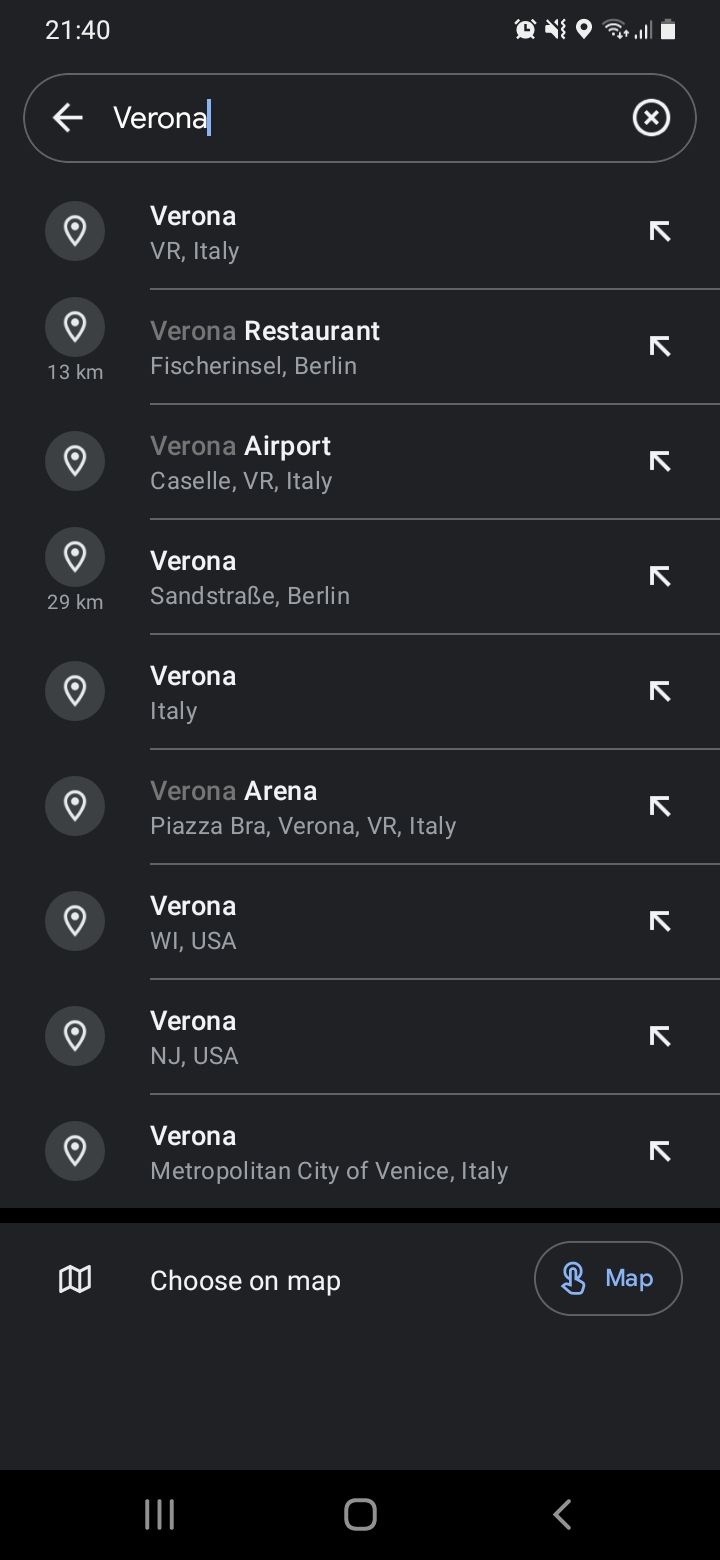Screen dimensions: 720x1560
Task: Insert Verona VR Italy into search box arrow
Action: pos(659,232)
